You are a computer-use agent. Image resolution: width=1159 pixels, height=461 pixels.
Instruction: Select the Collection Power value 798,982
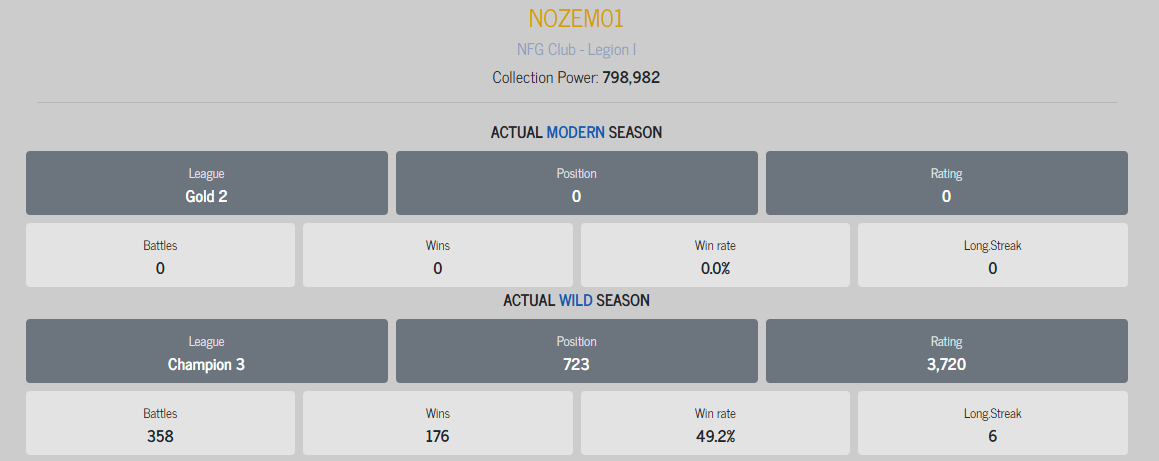click(x=631, y=77)
